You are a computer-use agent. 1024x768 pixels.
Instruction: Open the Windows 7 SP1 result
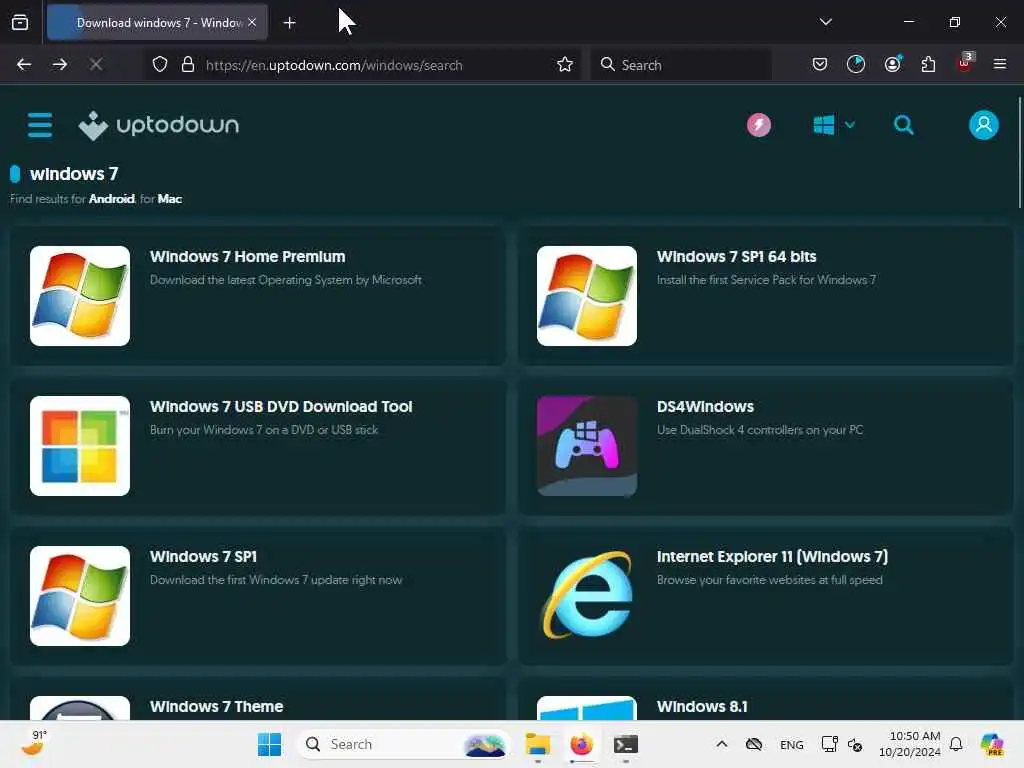258,596
